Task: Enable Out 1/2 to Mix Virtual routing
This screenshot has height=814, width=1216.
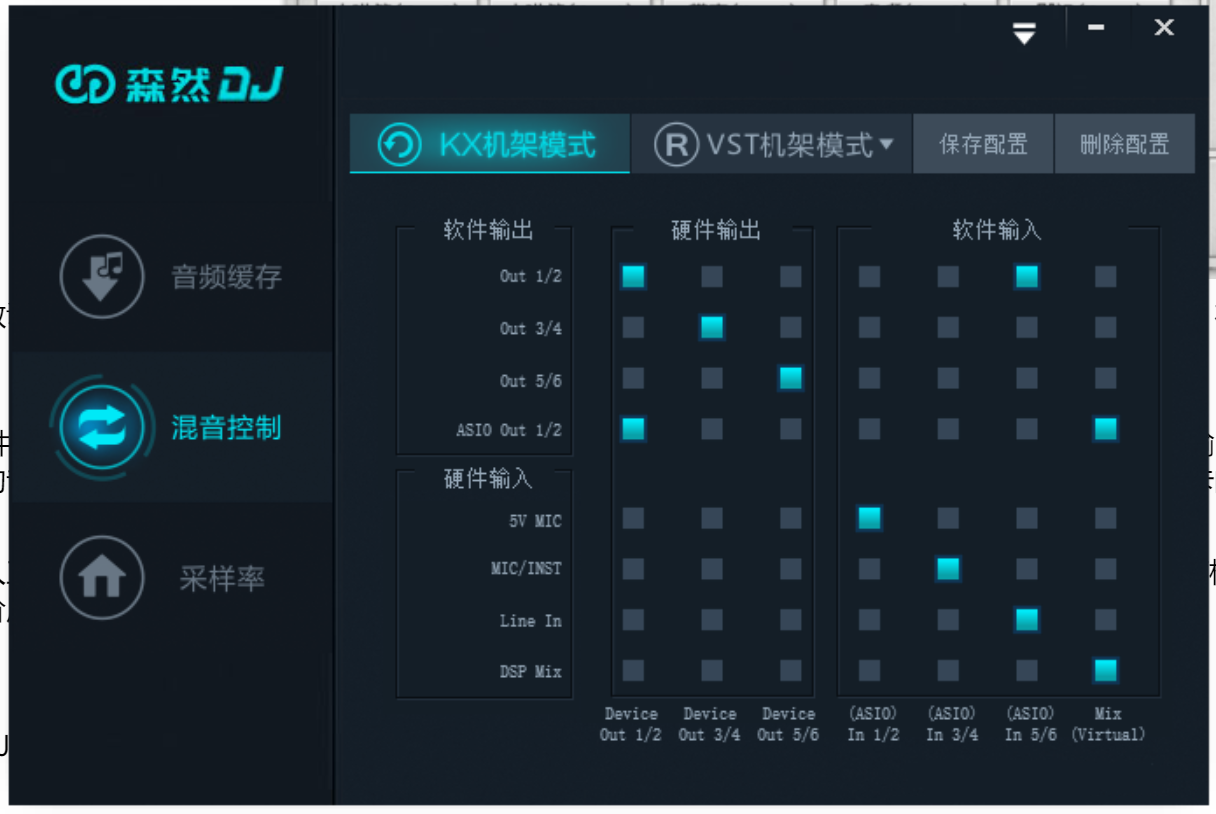Action: [x=1105, y=276]
